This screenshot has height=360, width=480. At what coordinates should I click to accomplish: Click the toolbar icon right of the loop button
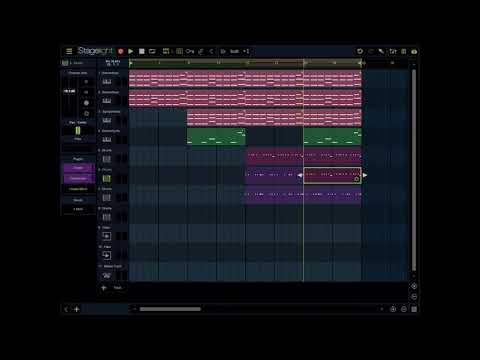point(166,51)
